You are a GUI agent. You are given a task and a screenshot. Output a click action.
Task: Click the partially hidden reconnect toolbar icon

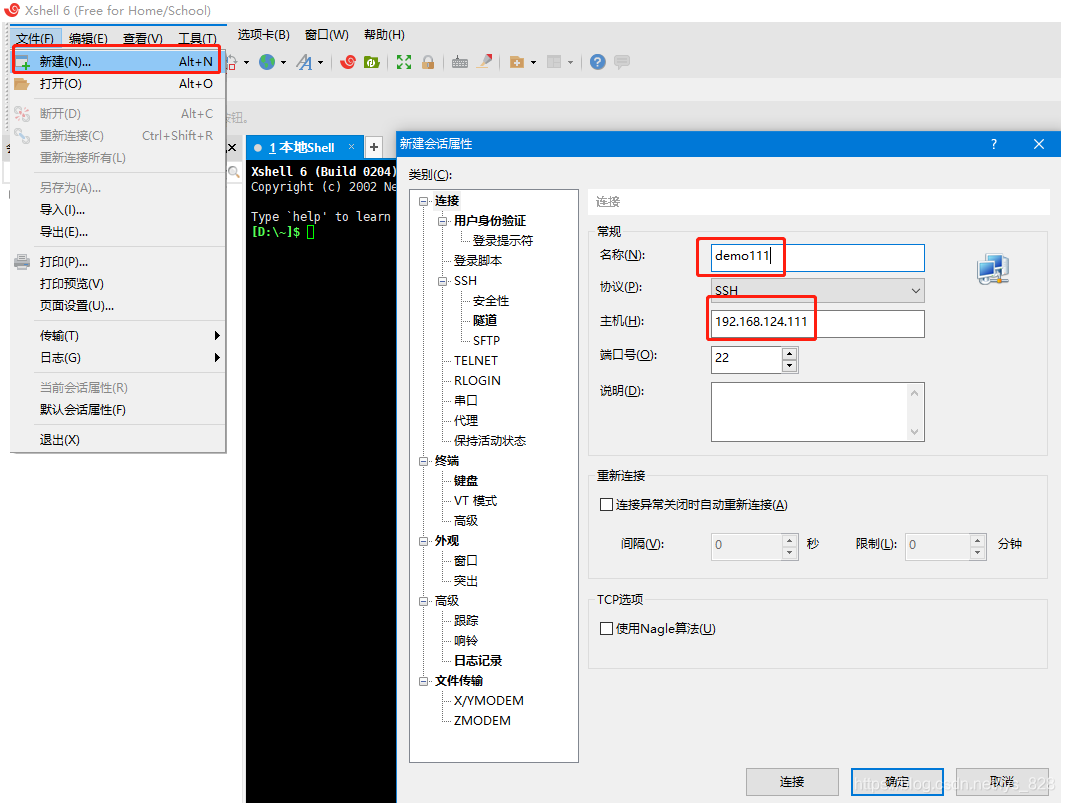232,62
